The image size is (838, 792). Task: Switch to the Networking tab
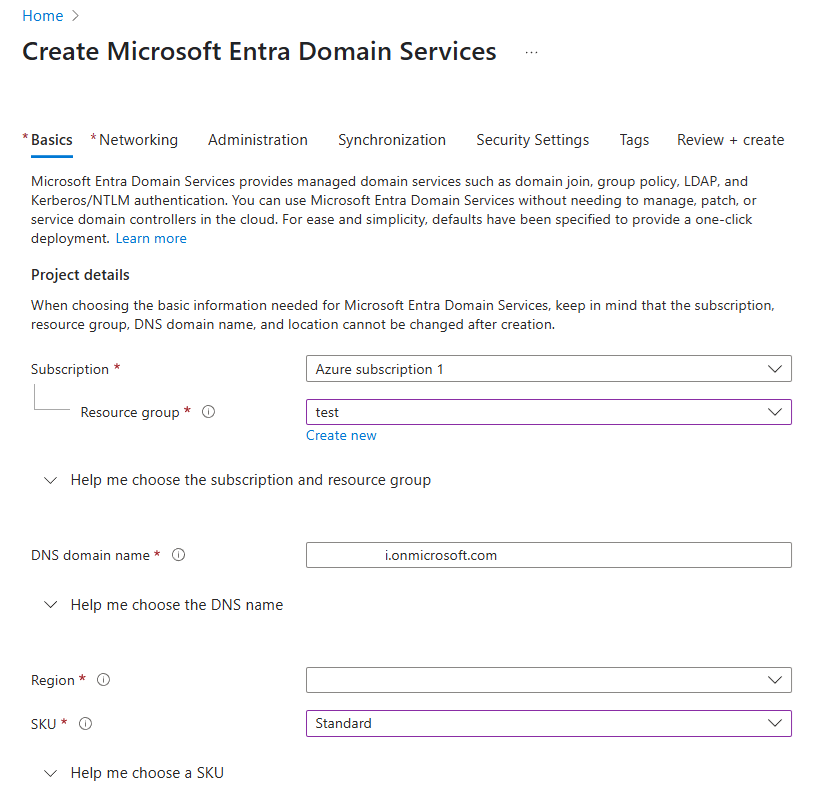click(x=138, y=140)
